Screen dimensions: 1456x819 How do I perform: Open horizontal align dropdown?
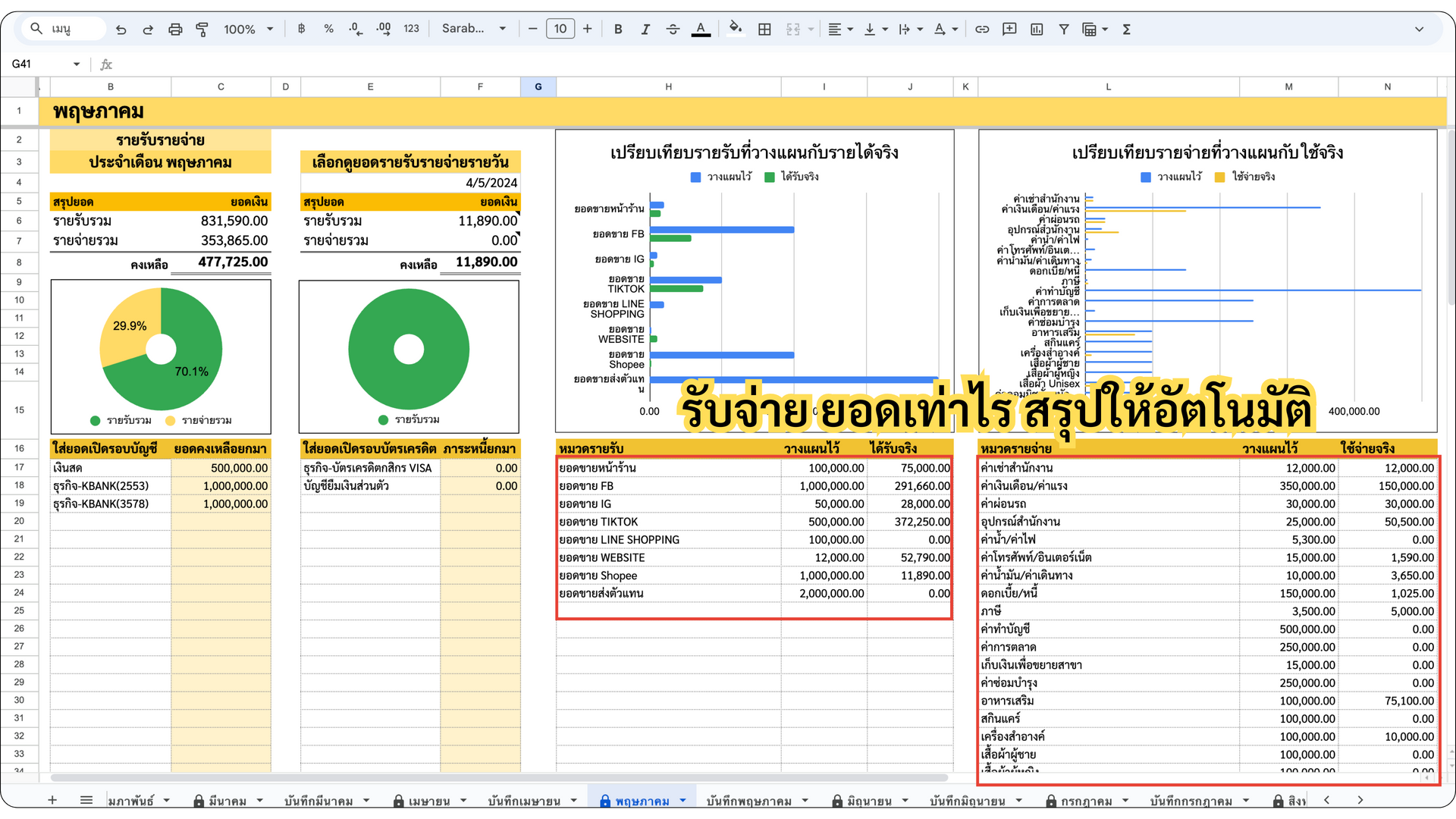840,29
